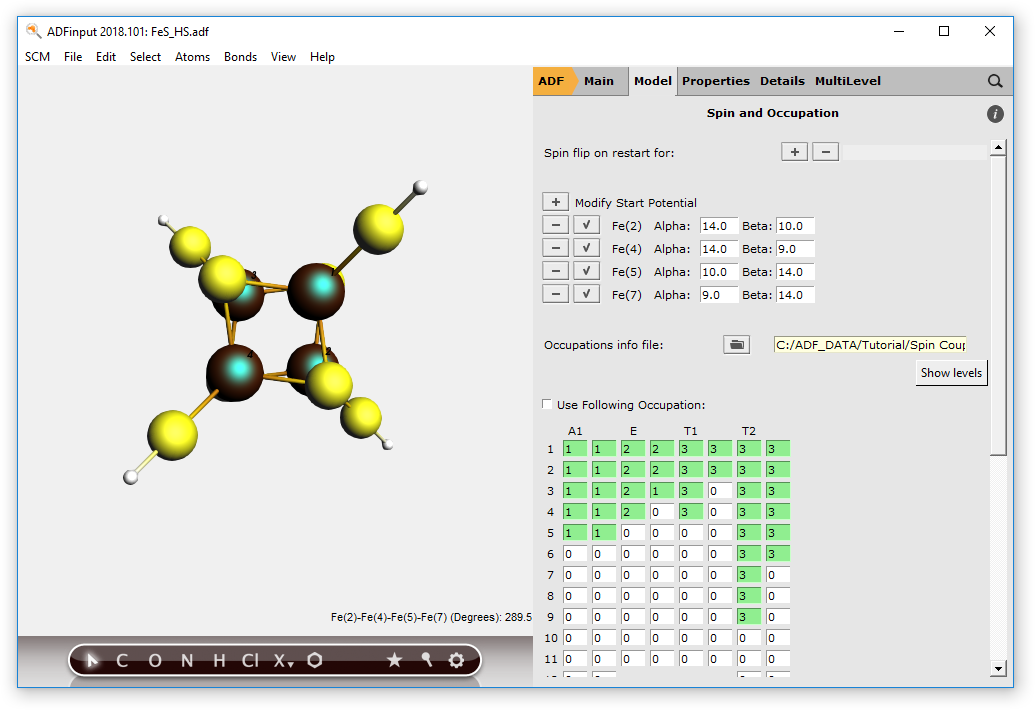Toggle the Fe(5) check button
Screen dimensions: 1035x710
(x=586, y=271)
